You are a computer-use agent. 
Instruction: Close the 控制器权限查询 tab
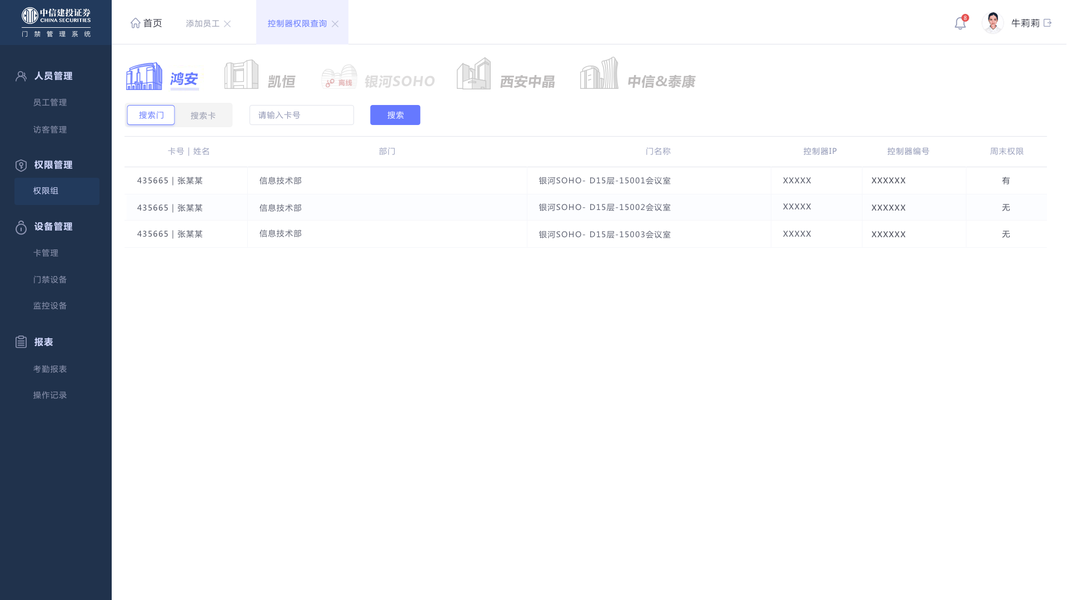(x=335, y=24)
